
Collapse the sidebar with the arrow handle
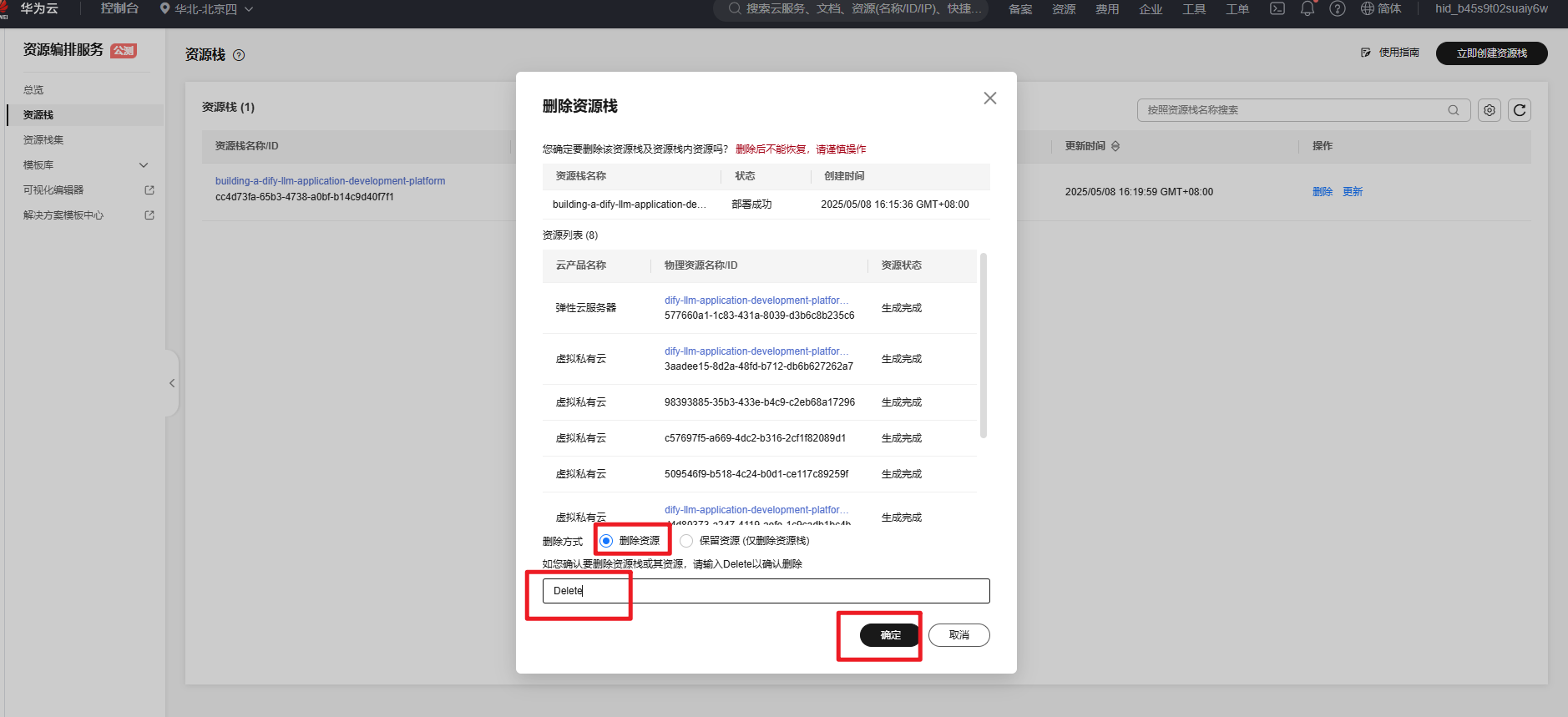coord(172,383)
